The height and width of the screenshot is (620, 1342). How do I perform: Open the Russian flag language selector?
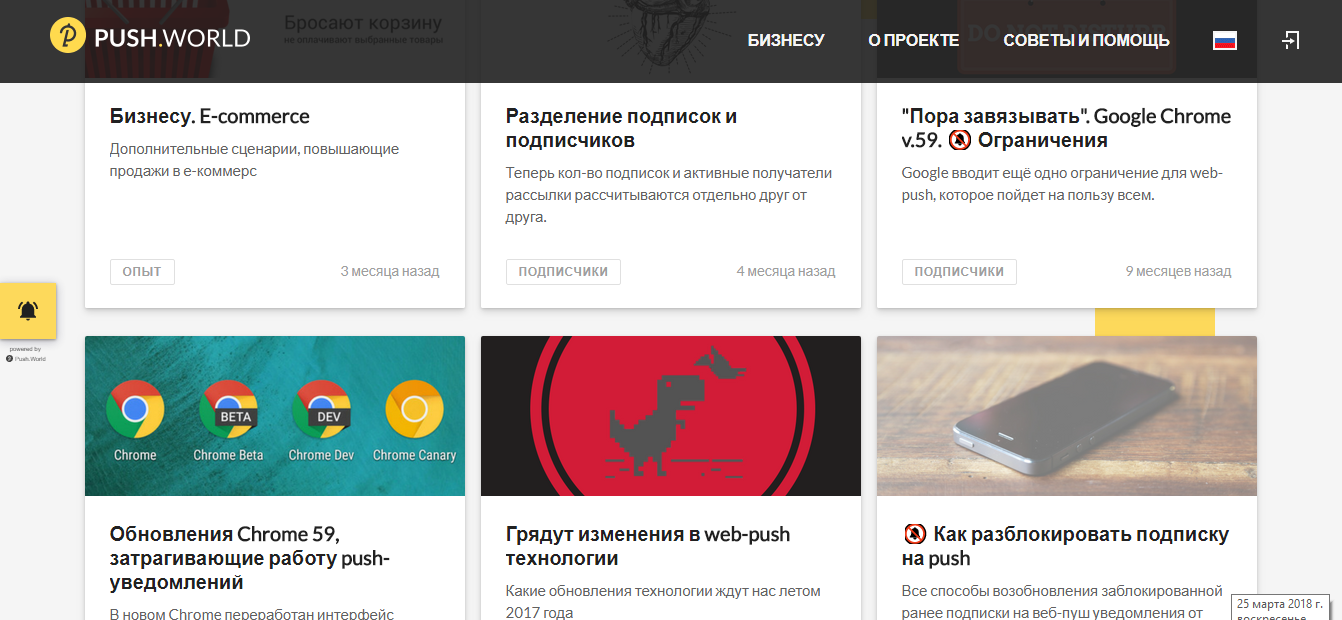tap(1225, 41)
